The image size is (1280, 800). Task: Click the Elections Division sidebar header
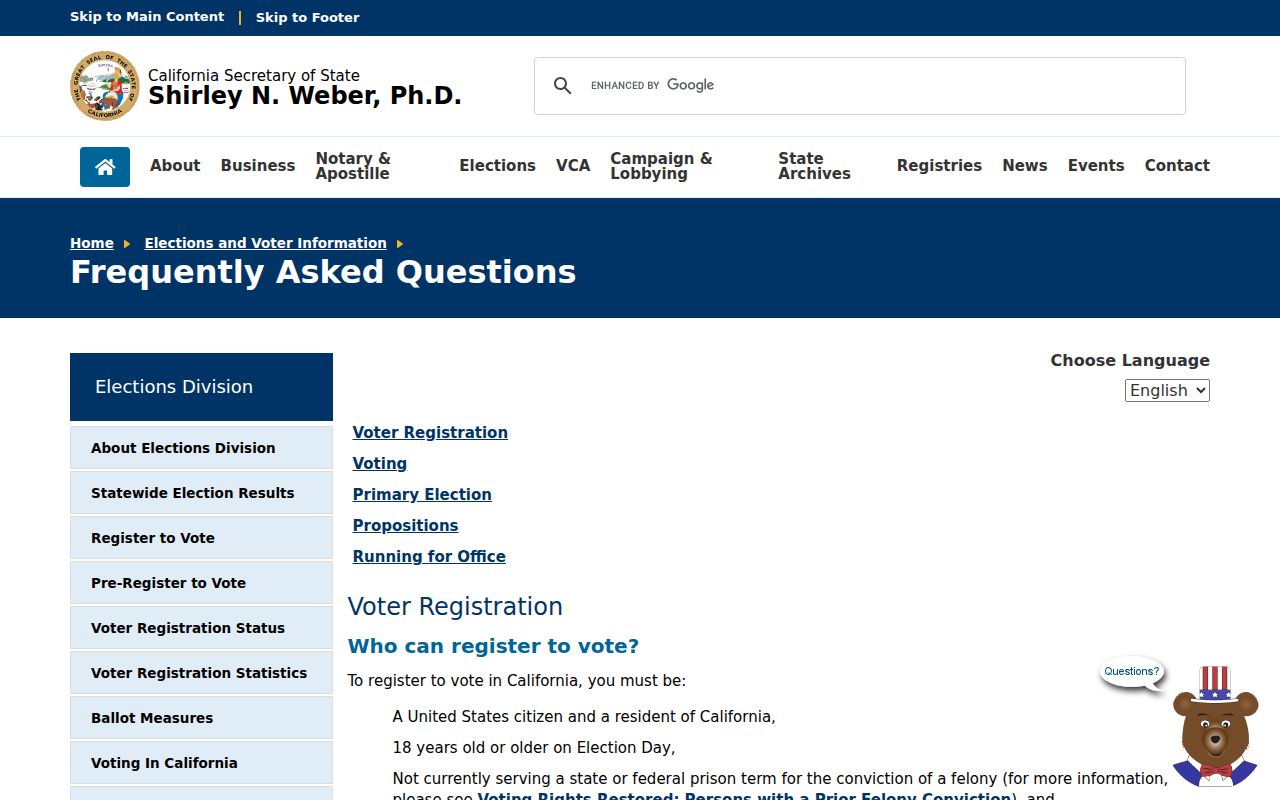(x=201, y=387)
